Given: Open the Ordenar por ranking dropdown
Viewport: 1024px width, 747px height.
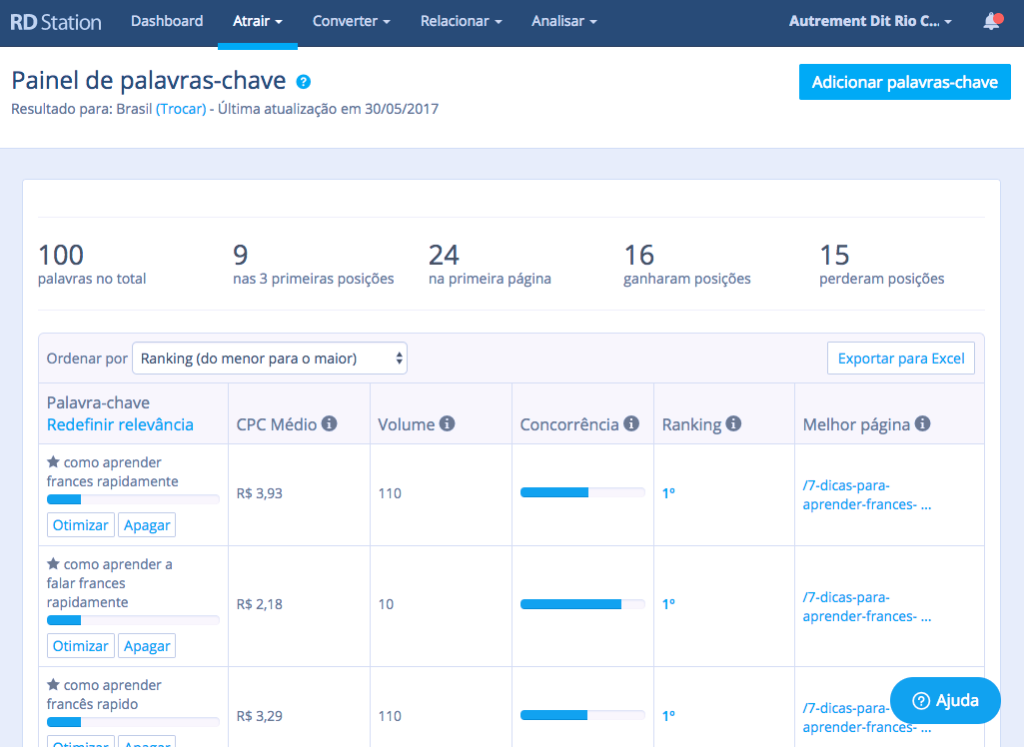Looking at the screenshot, I should point(270,358).
